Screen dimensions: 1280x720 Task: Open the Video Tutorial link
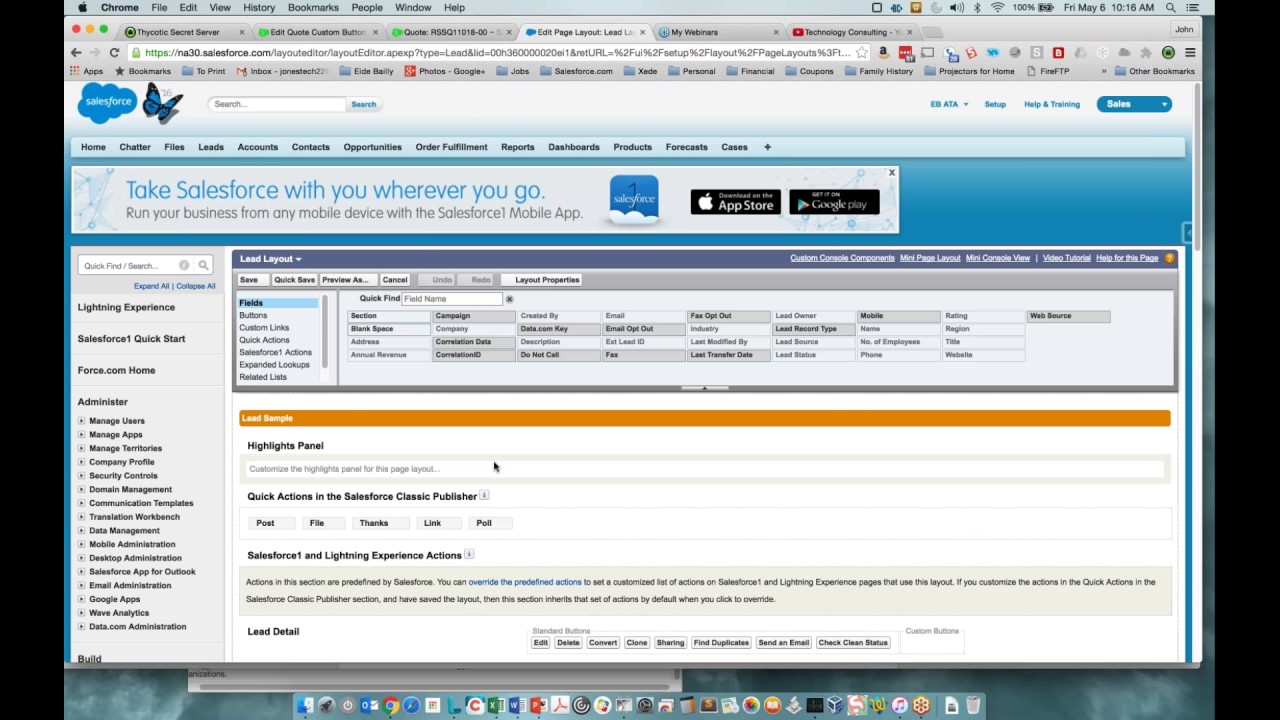1067,258
